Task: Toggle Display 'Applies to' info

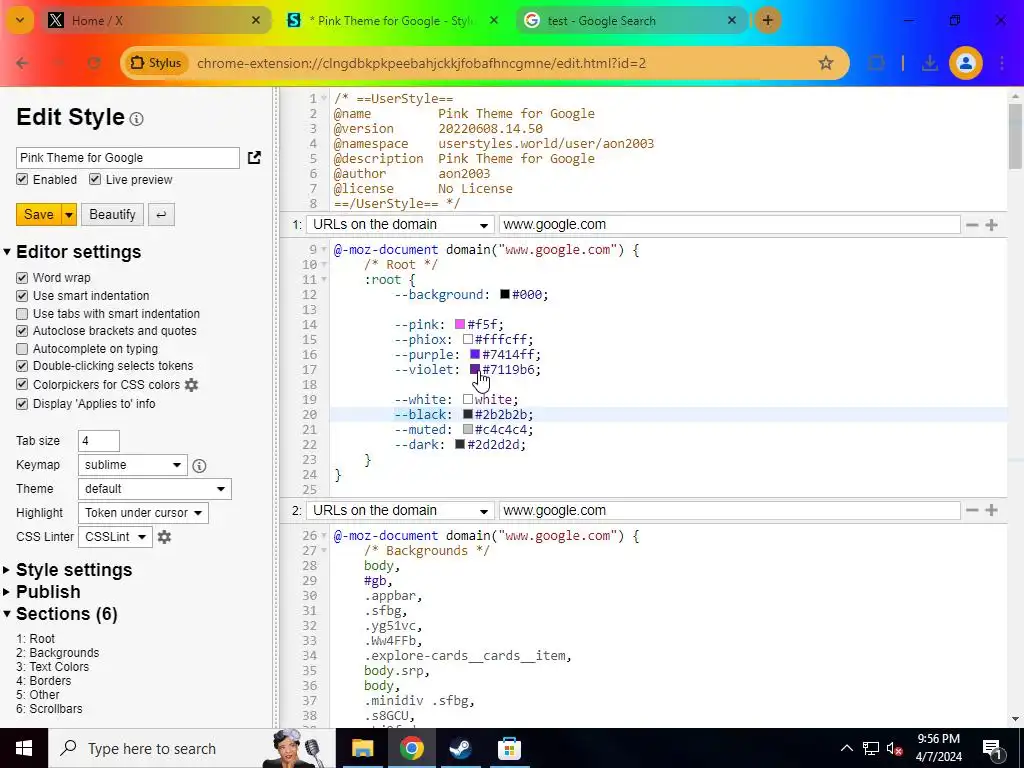Action: 22,404
